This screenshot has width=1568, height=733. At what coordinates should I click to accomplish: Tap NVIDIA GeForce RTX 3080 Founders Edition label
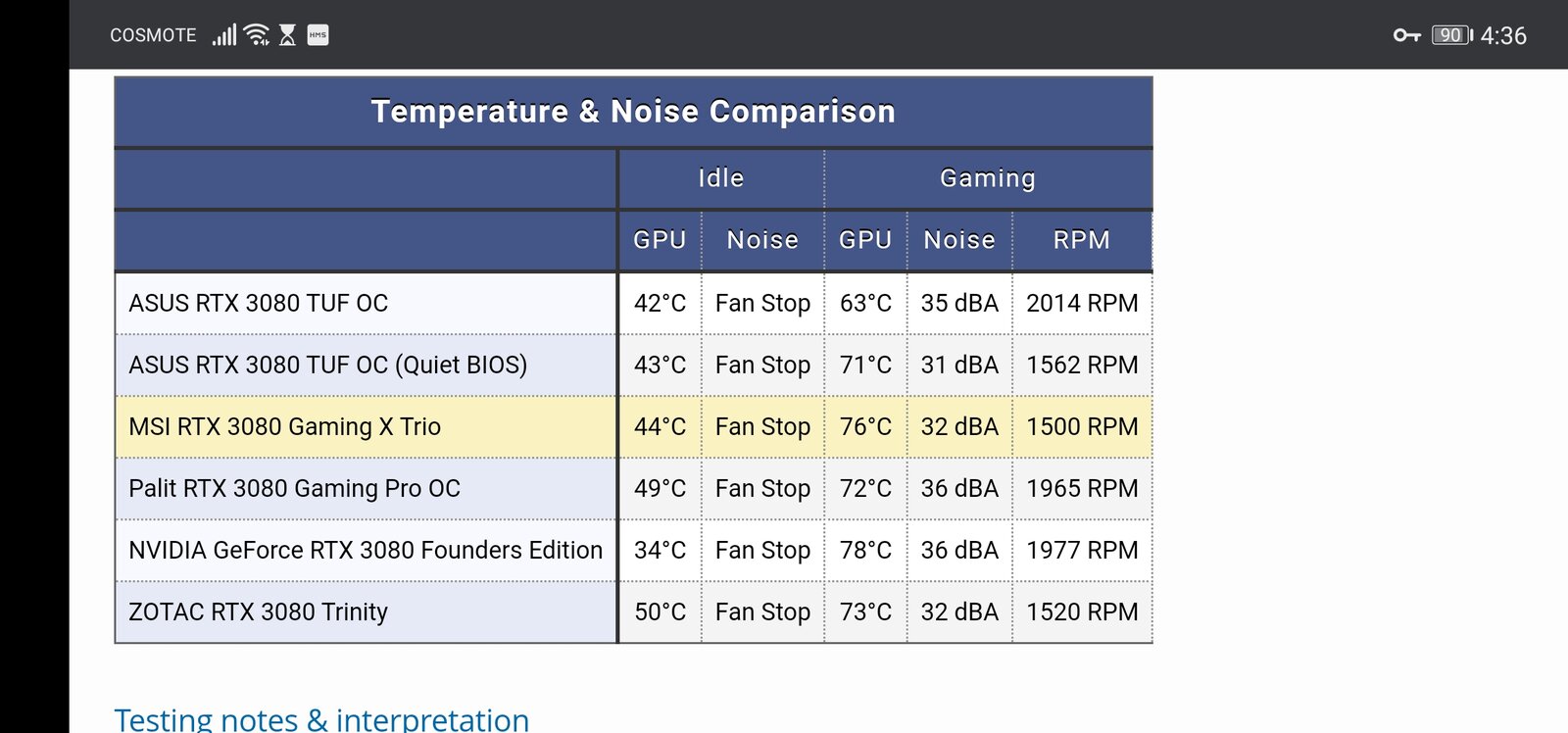point(366,551)
